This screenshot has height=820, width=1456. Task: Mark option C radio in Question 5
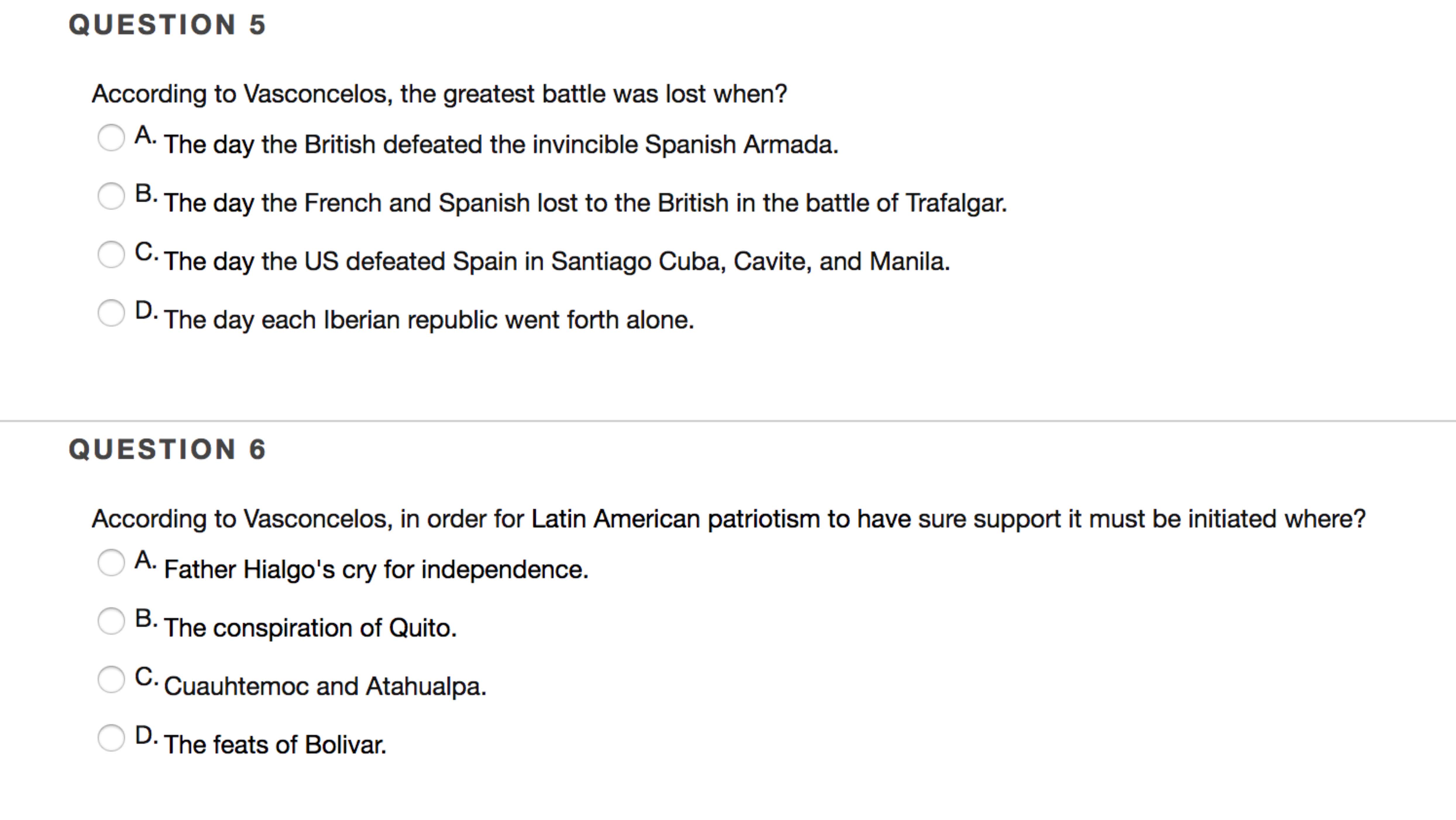(111, 254)
